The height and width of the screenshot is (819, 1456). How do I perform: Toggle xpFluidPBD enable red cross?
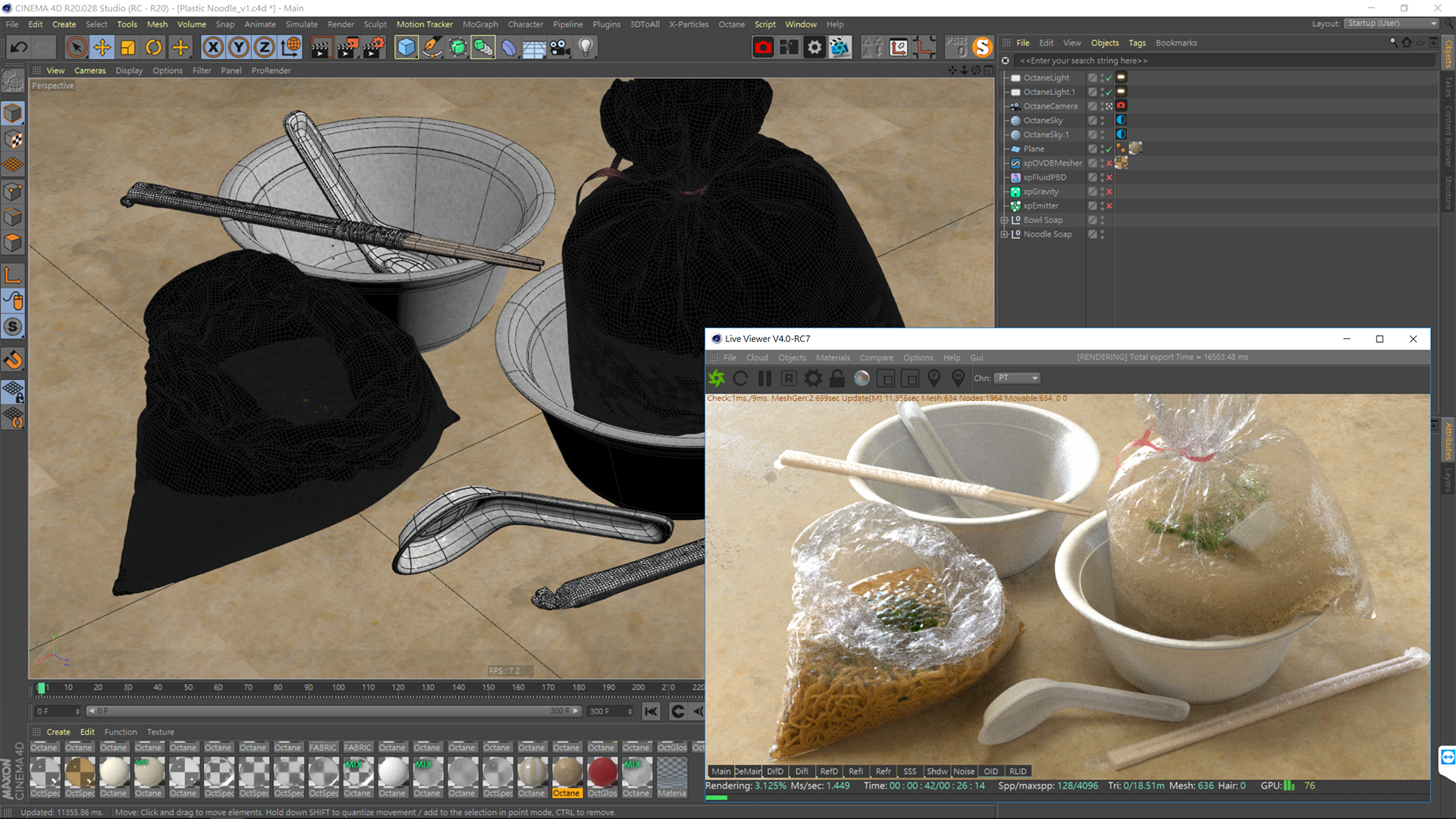pyautogui.click(x=1109, y=177)
